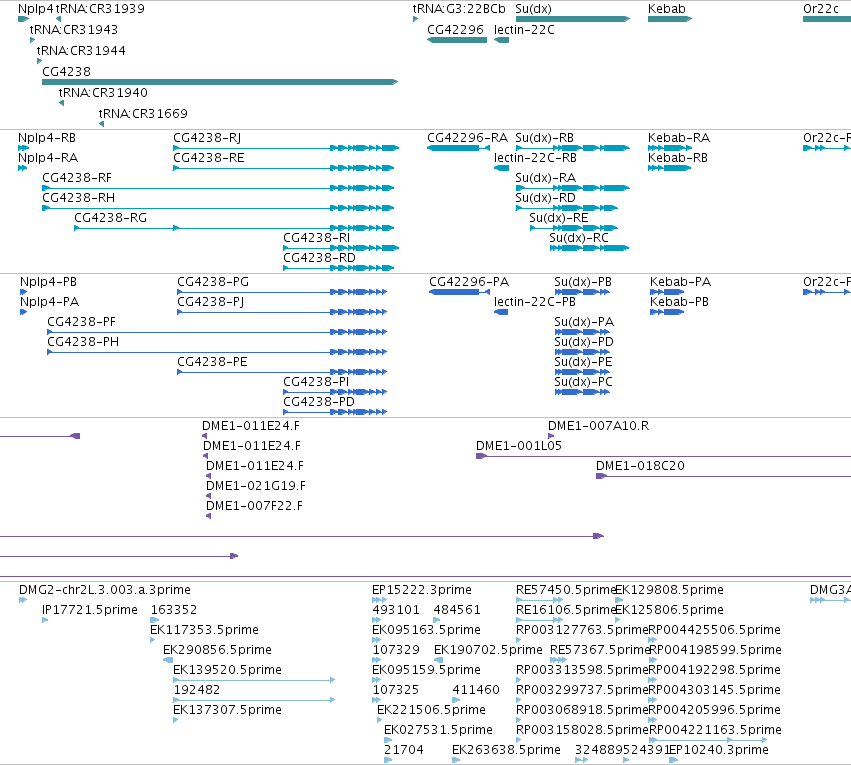The image size is (851, 765).
Task: Click the Nplp4-PA protein label
Action: (49, 302)
